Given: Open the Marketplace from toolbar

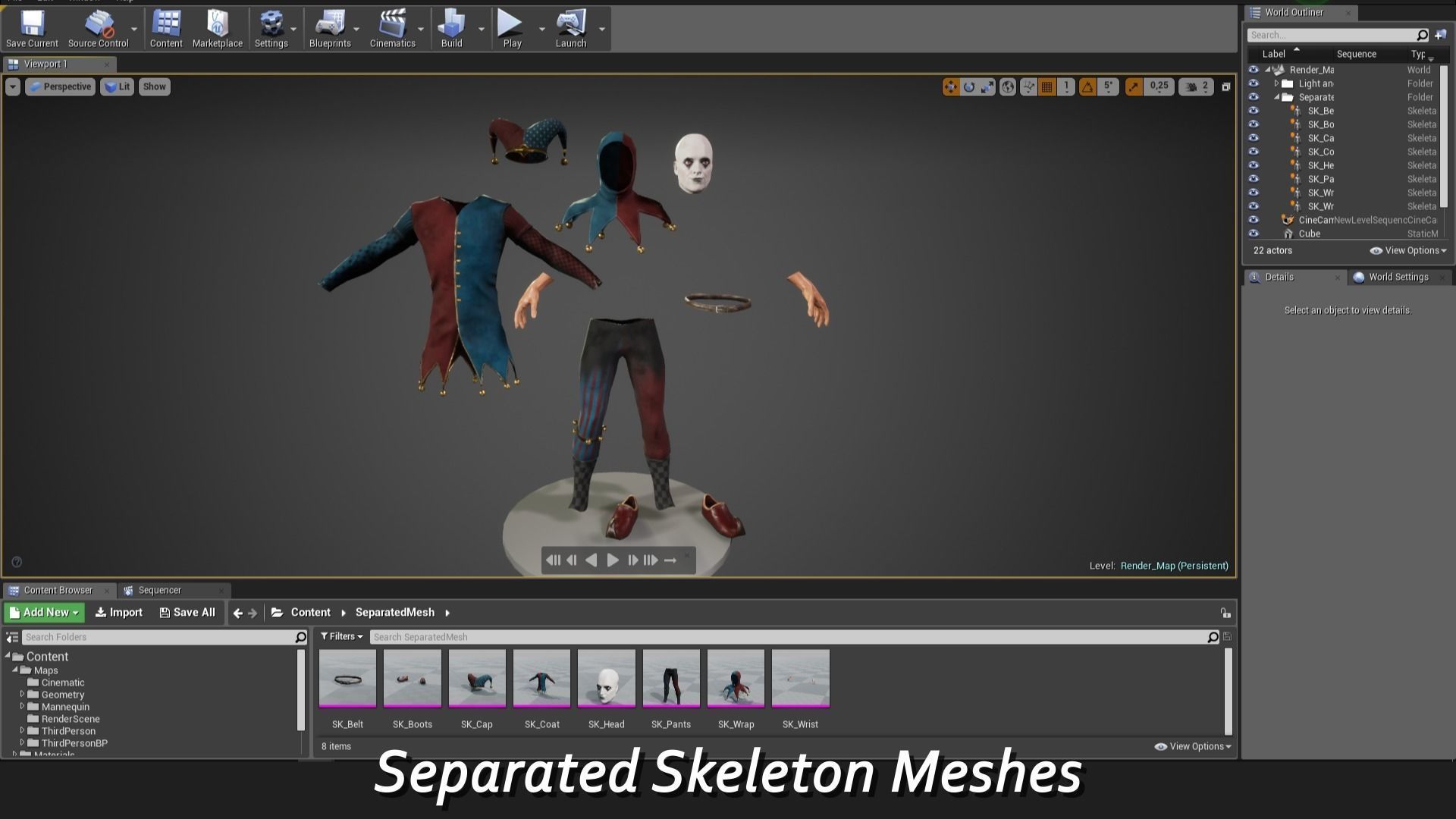Looking at the screenshot, I should (218, 29).
